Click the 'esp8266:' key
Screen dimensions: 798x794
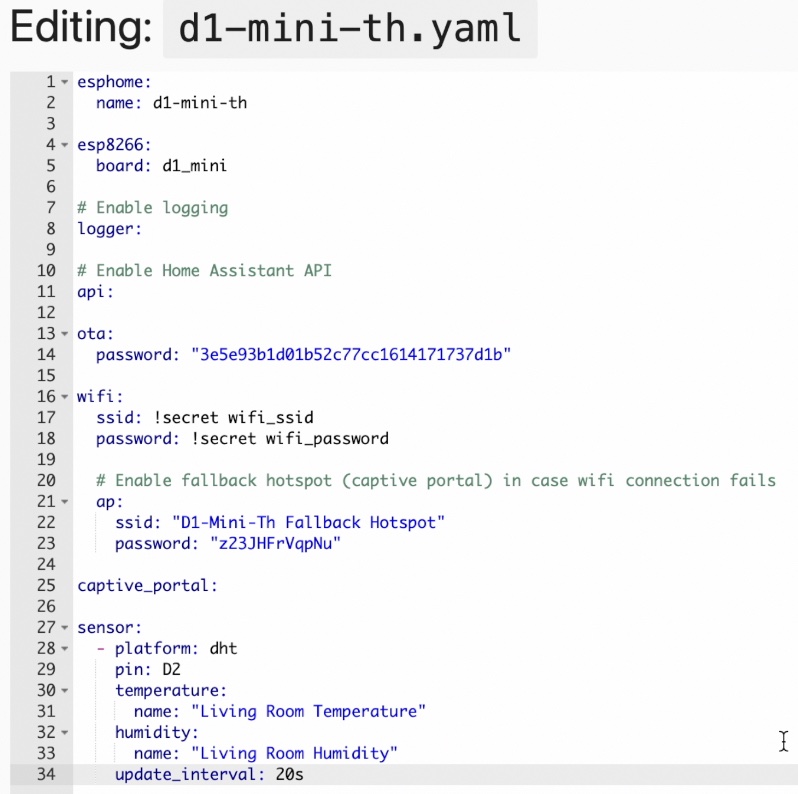click(x=114, y=145)
